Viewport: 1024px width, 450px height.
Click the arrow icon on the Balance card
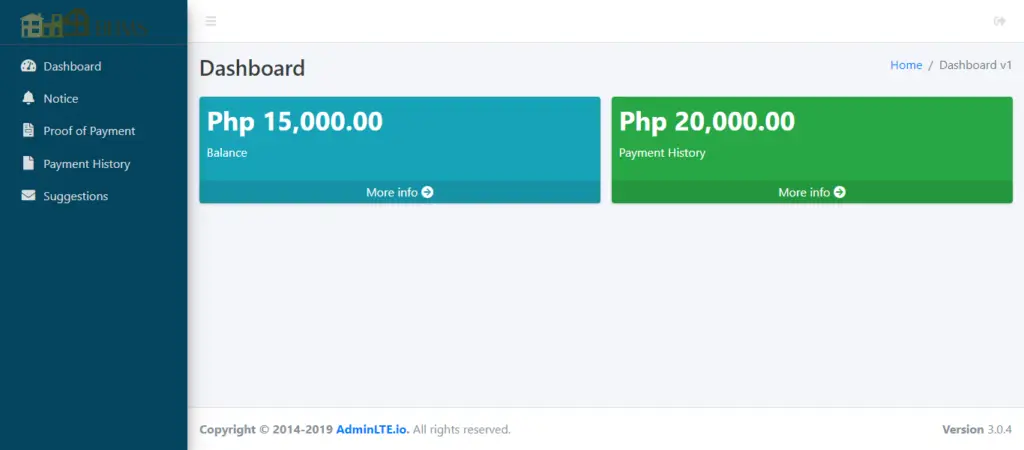[428, 192]
